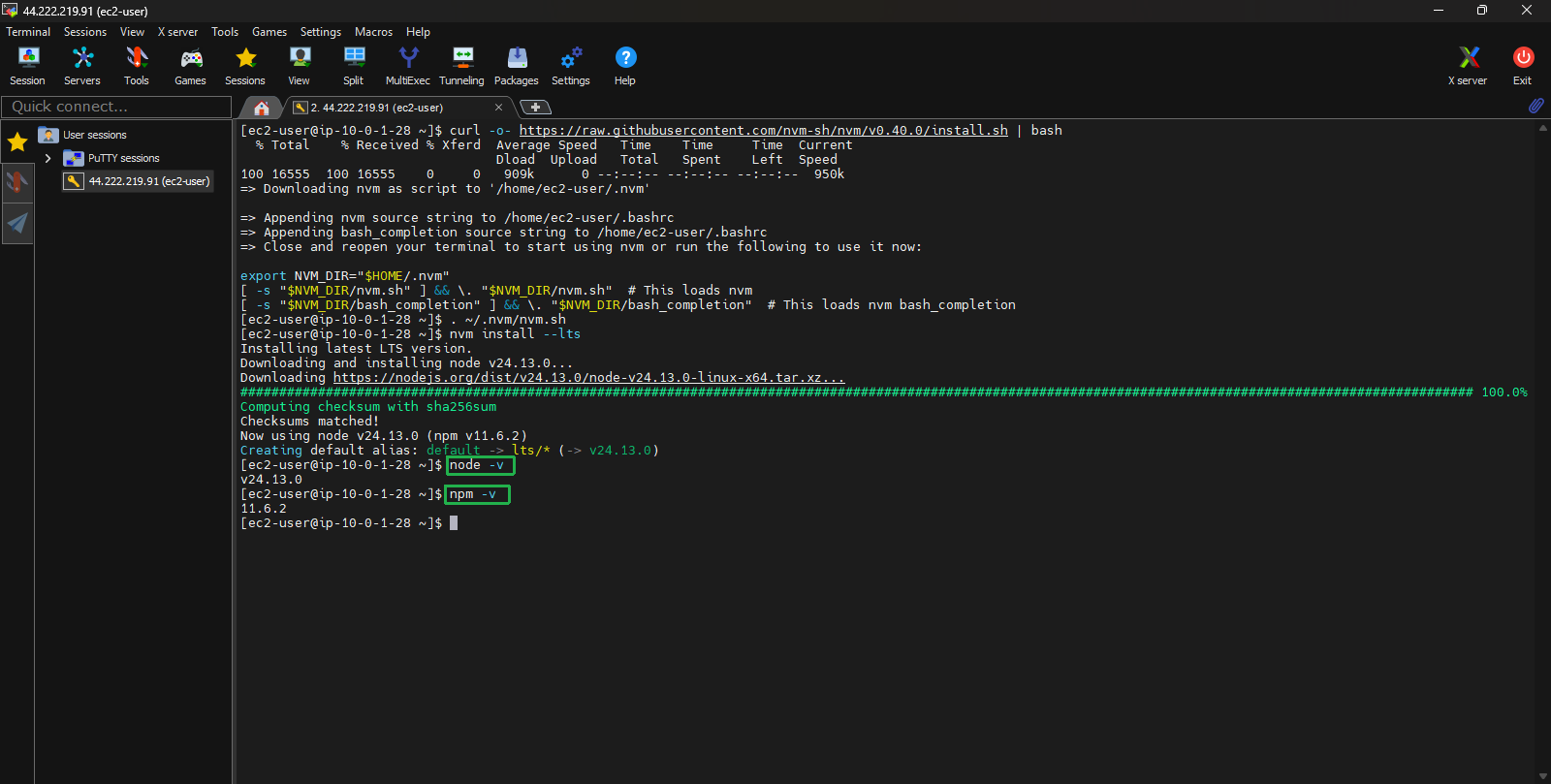Image resolution: width=1551 pixels, height=784 pixels.
Task: Click the 'export NVM_DIR' terminal line
Action: (345, 275)
